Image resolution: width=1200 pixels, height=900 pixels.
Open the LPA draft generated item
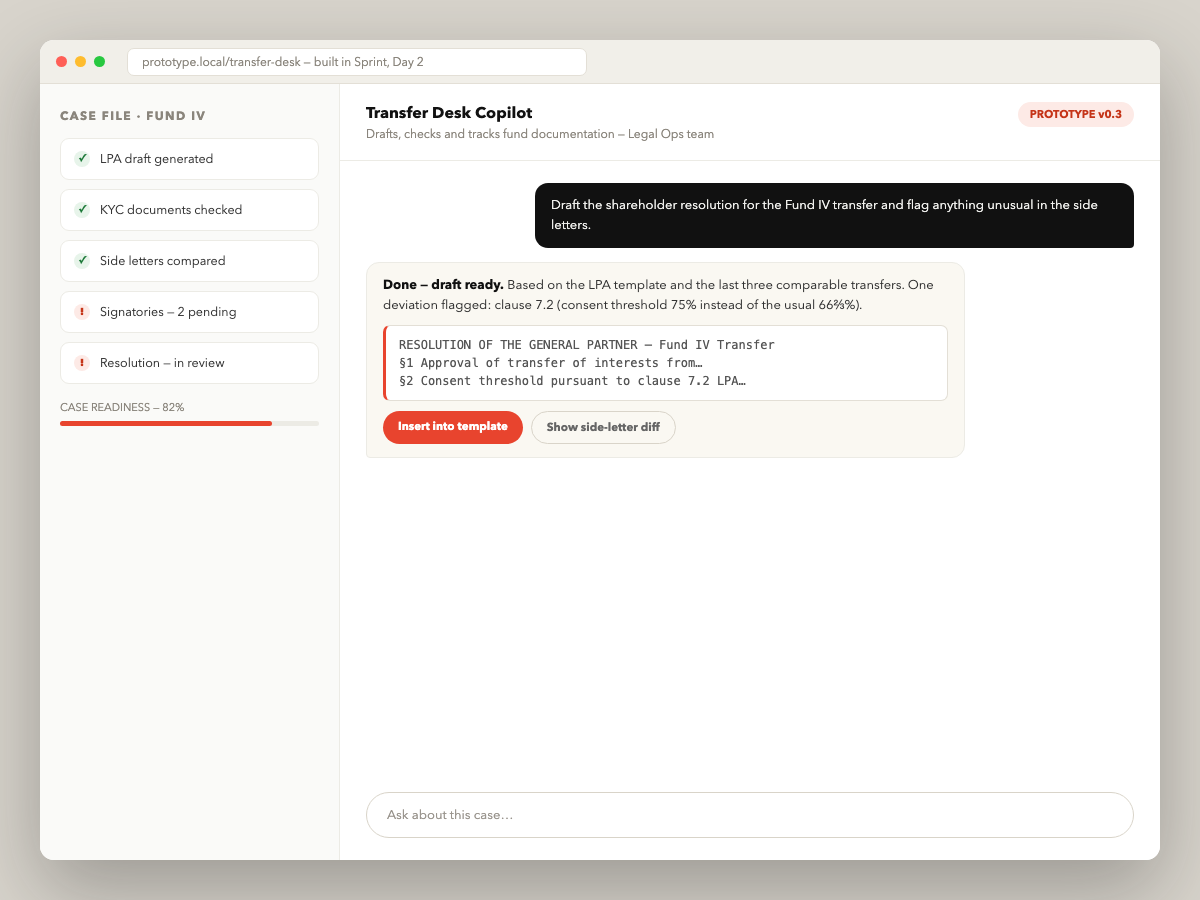point(189,159)
